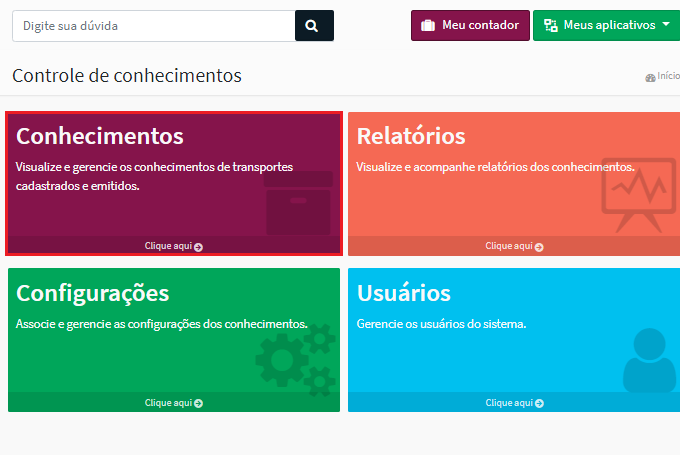Image resolution: width=680 pixels, height=455 pixels.
Task: Click the arrow icon in Relatórios footer
Action: coord(539,247)
